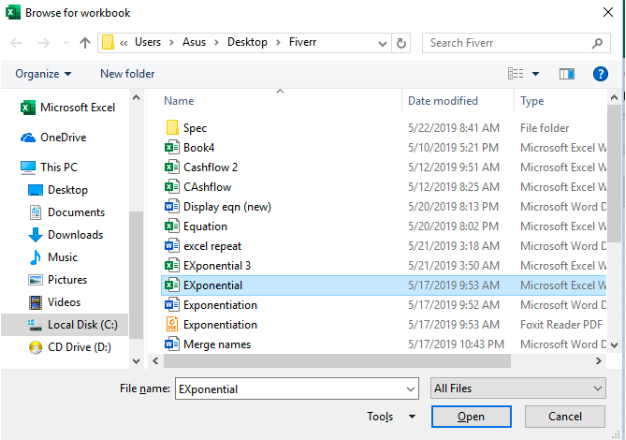The width and height of the screenshot is (626, 440).
Task: Expand the address bar history dropdown
Action: 382,43
